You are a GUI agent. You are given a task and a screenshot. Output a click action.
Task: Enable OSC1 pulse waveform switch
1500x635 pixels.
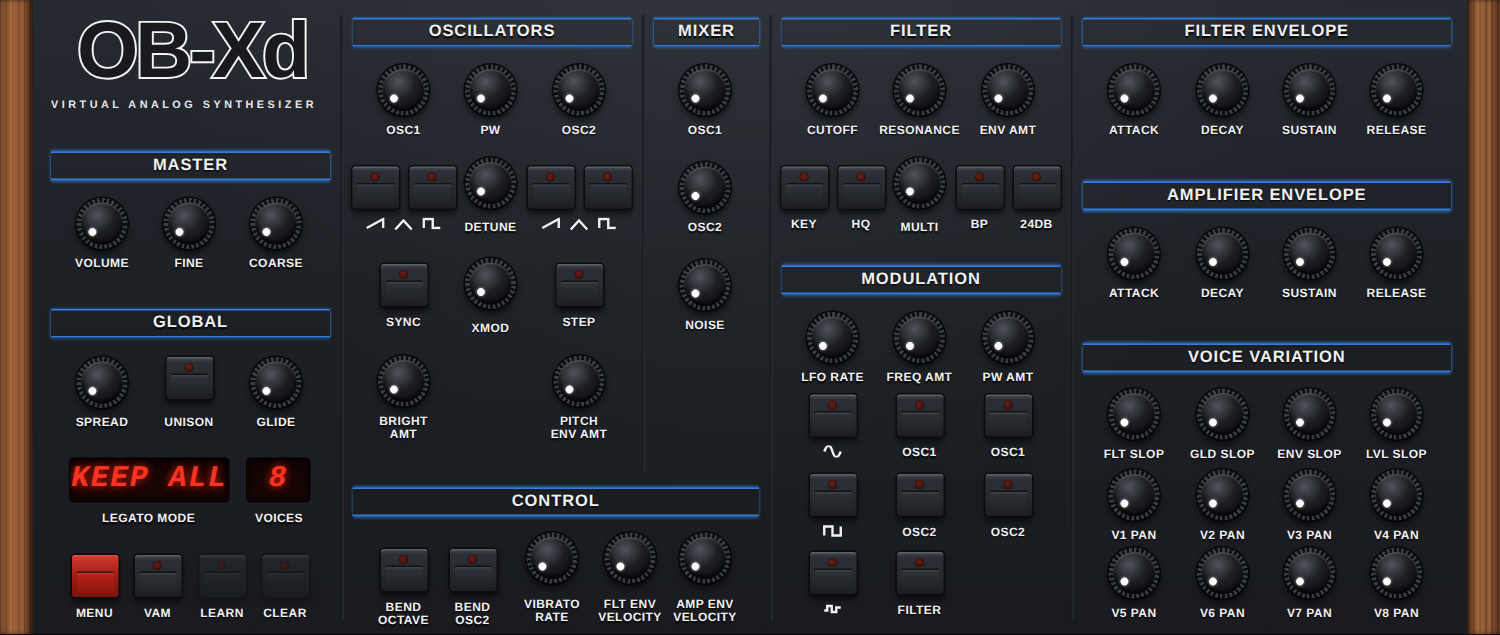(433, 188)
